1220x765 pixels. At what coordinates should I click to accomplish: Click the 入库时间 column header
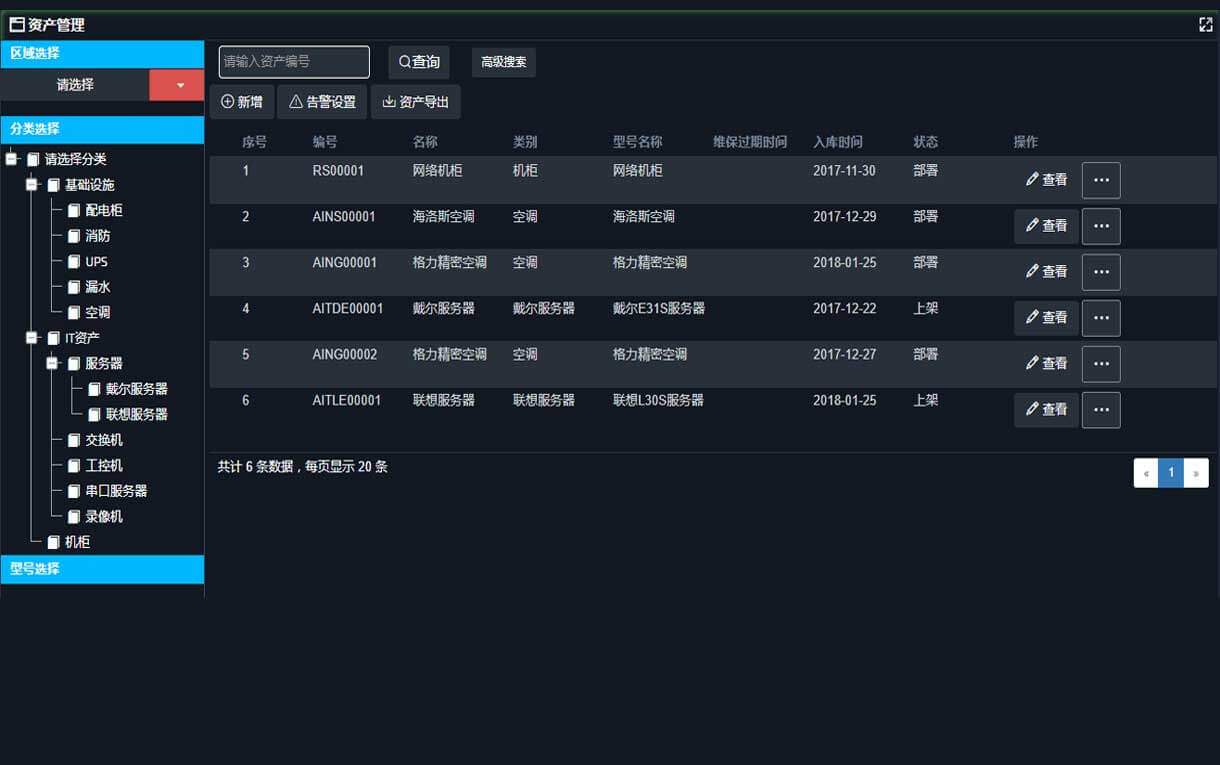(838, 142)
